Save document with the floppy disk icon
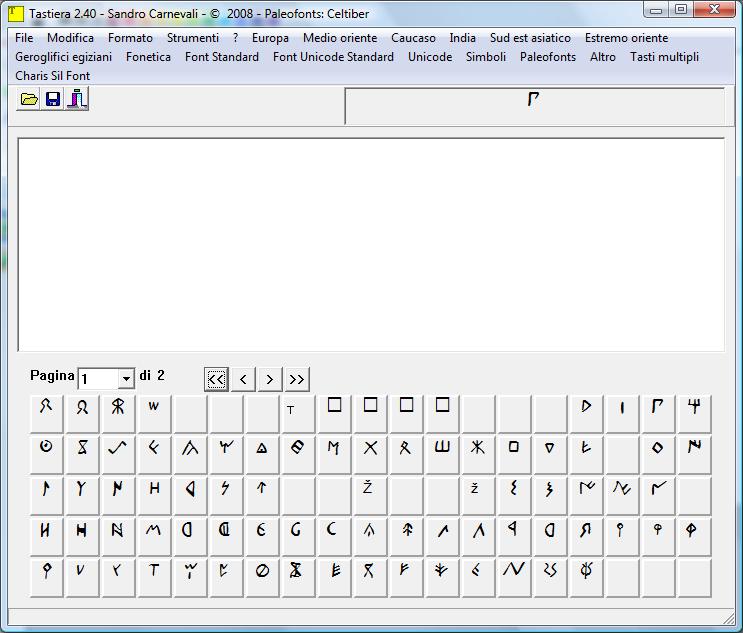The height and width of the screenshot is (633, 743). pyautogui.click(x=53, y=99)
